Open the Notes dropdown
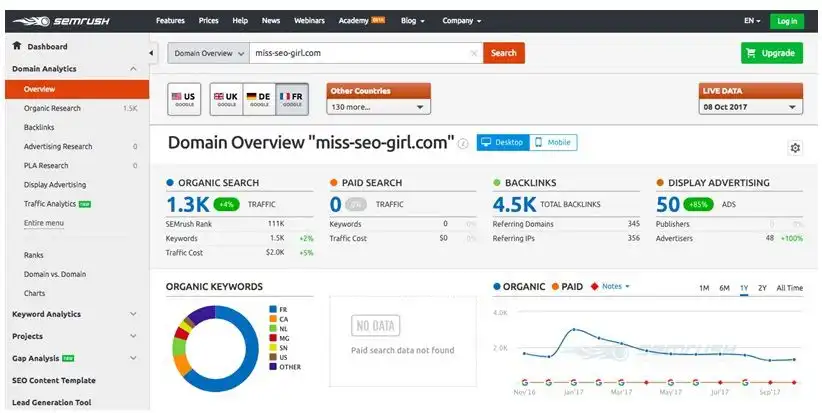The height and width of the screenshot is (413, 822). (x=615, y=287)
